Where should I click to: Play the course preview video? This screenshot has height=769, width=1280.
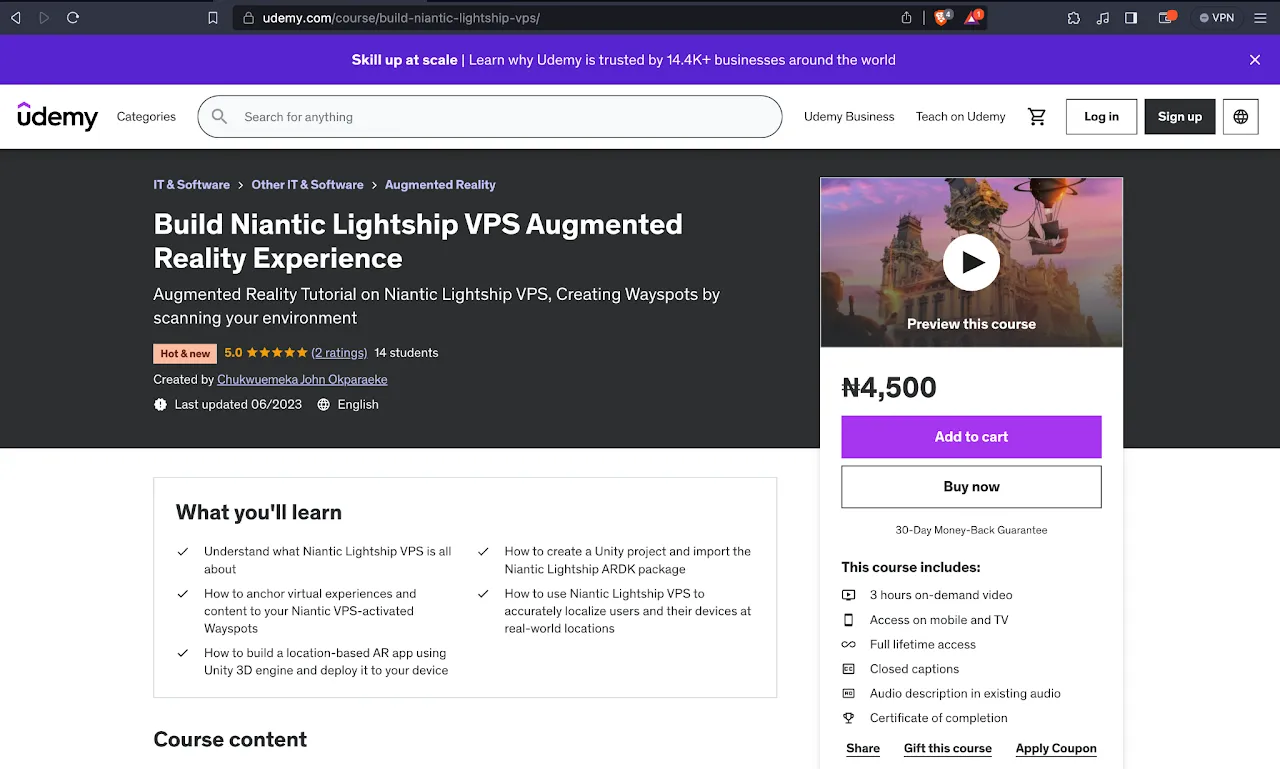click(971, 262)
